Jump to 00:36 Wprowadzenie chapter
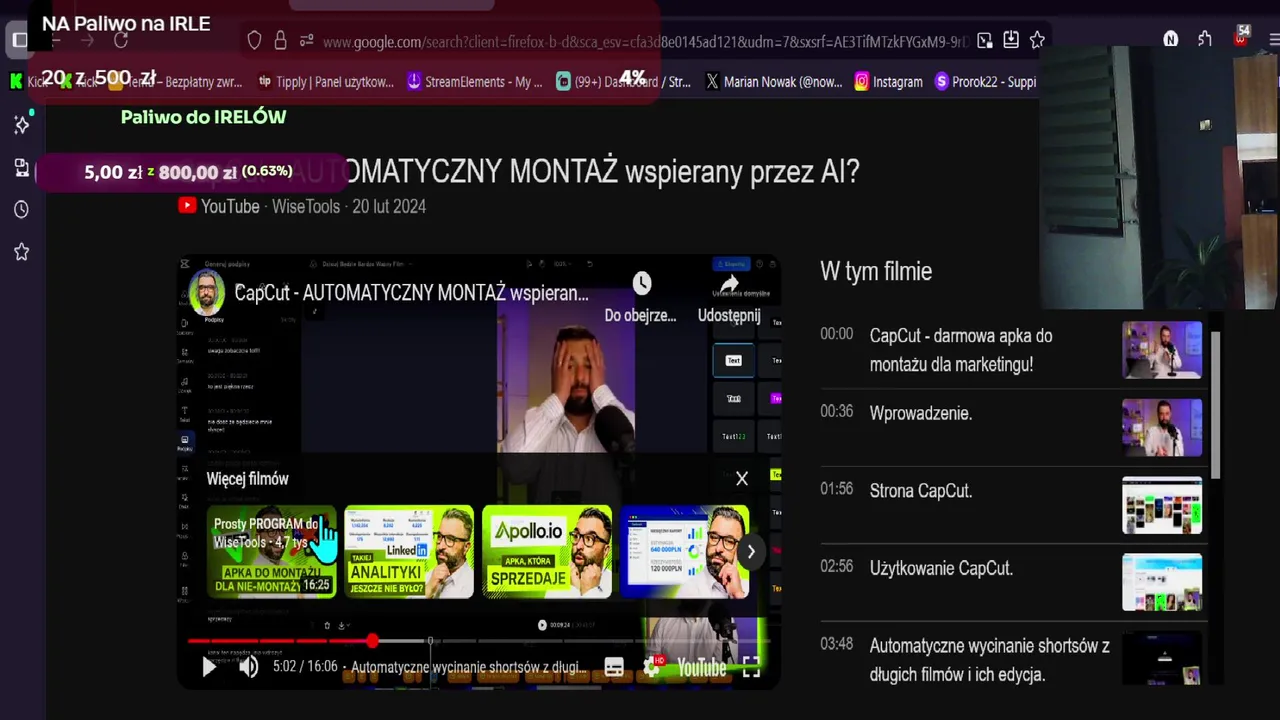The height and width of the screenshot is (720, 1280). [x=1011, y=427]
